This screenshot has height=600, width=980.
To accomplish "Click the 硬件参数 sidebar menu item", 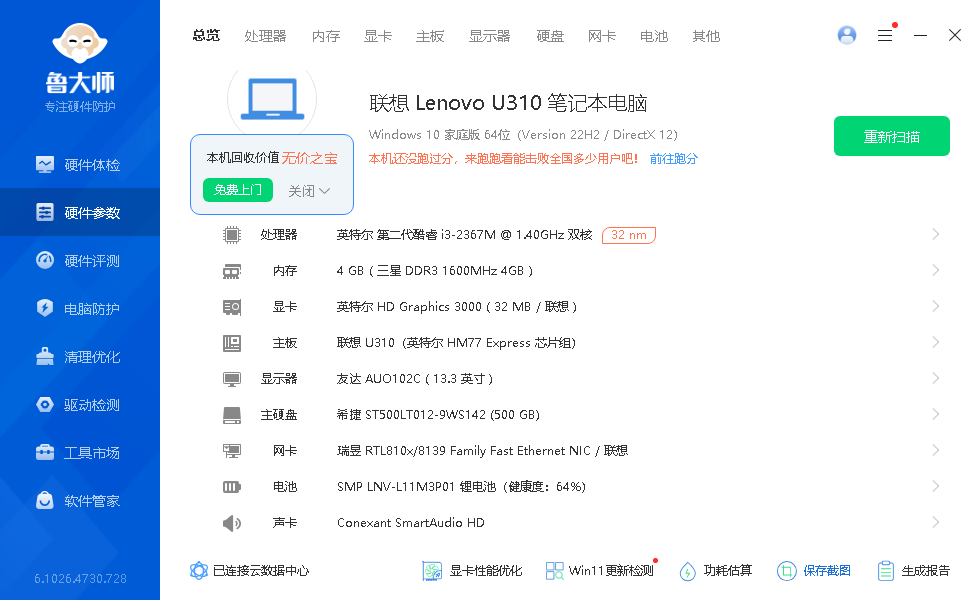I will [x=80, y=212].
